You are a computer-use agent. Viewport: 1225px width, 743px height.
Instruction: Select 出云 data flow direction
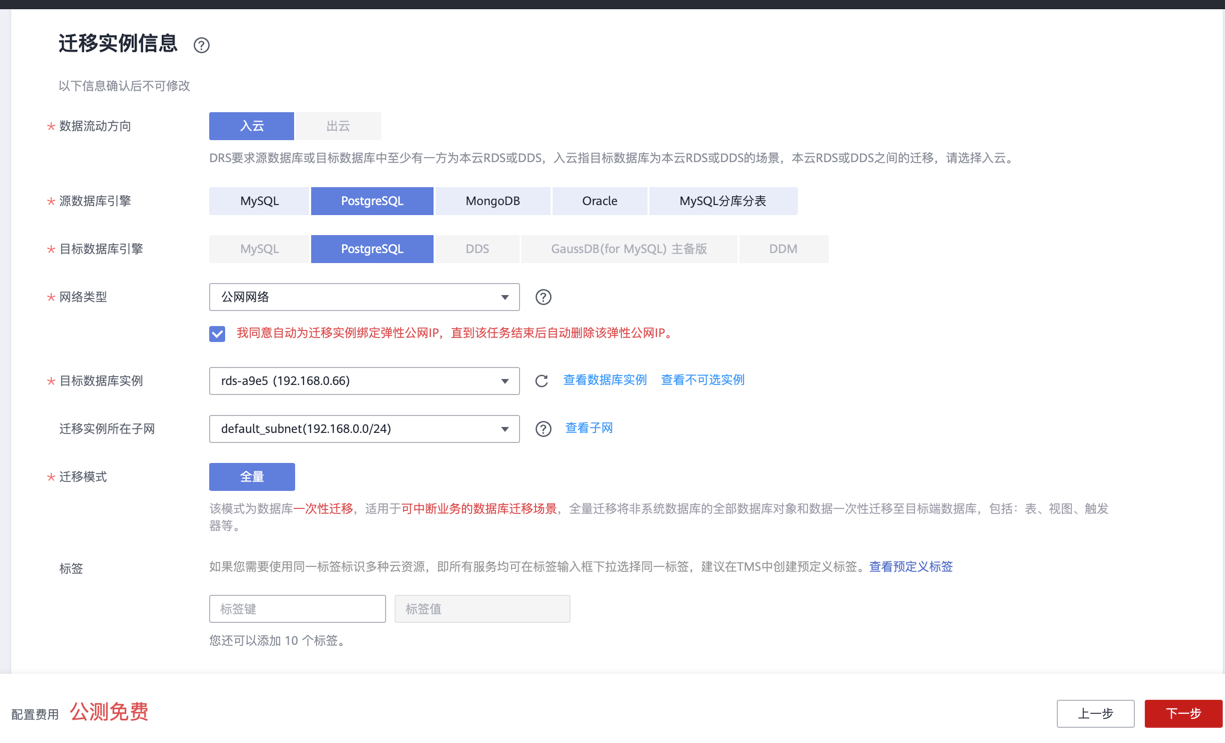[x=338, y=126]
